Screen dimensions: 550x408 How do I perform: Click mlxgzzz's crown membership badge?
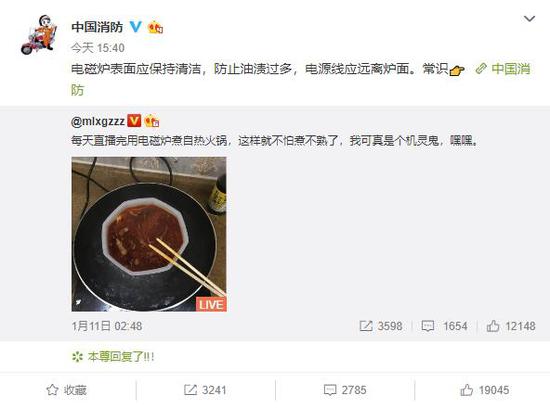tap(152, 121)
